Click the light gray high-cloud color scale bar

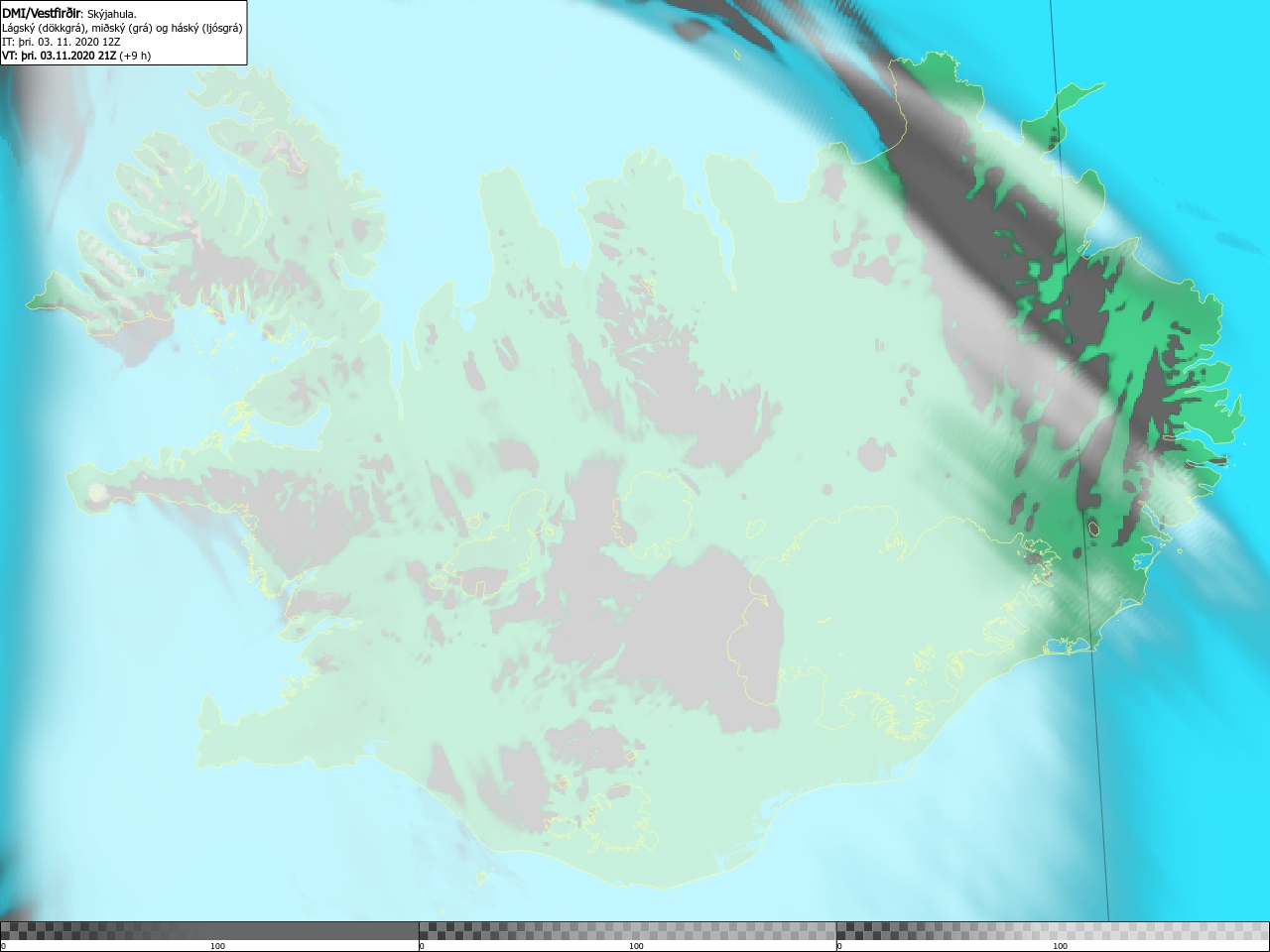pos(1053,931)
